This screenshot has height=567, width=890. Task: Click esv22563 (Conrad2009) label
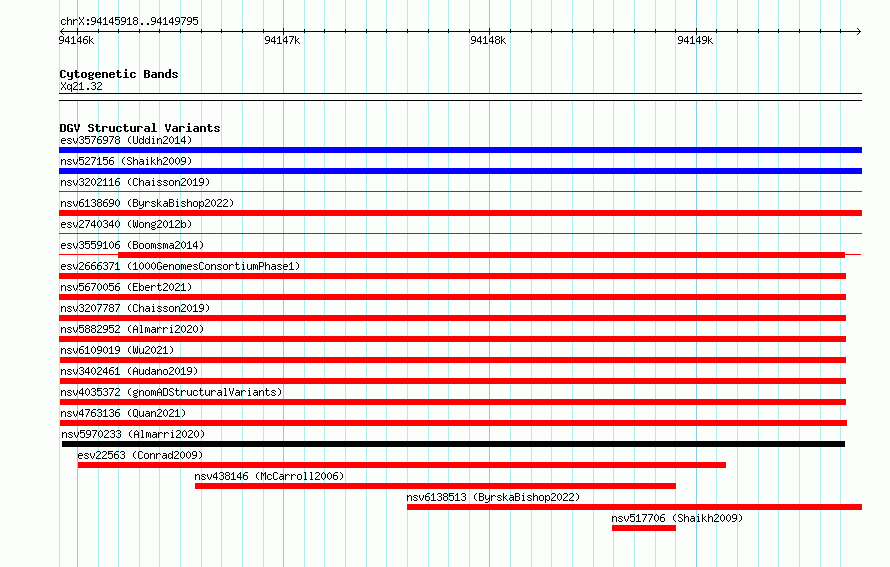pos(140,455)
